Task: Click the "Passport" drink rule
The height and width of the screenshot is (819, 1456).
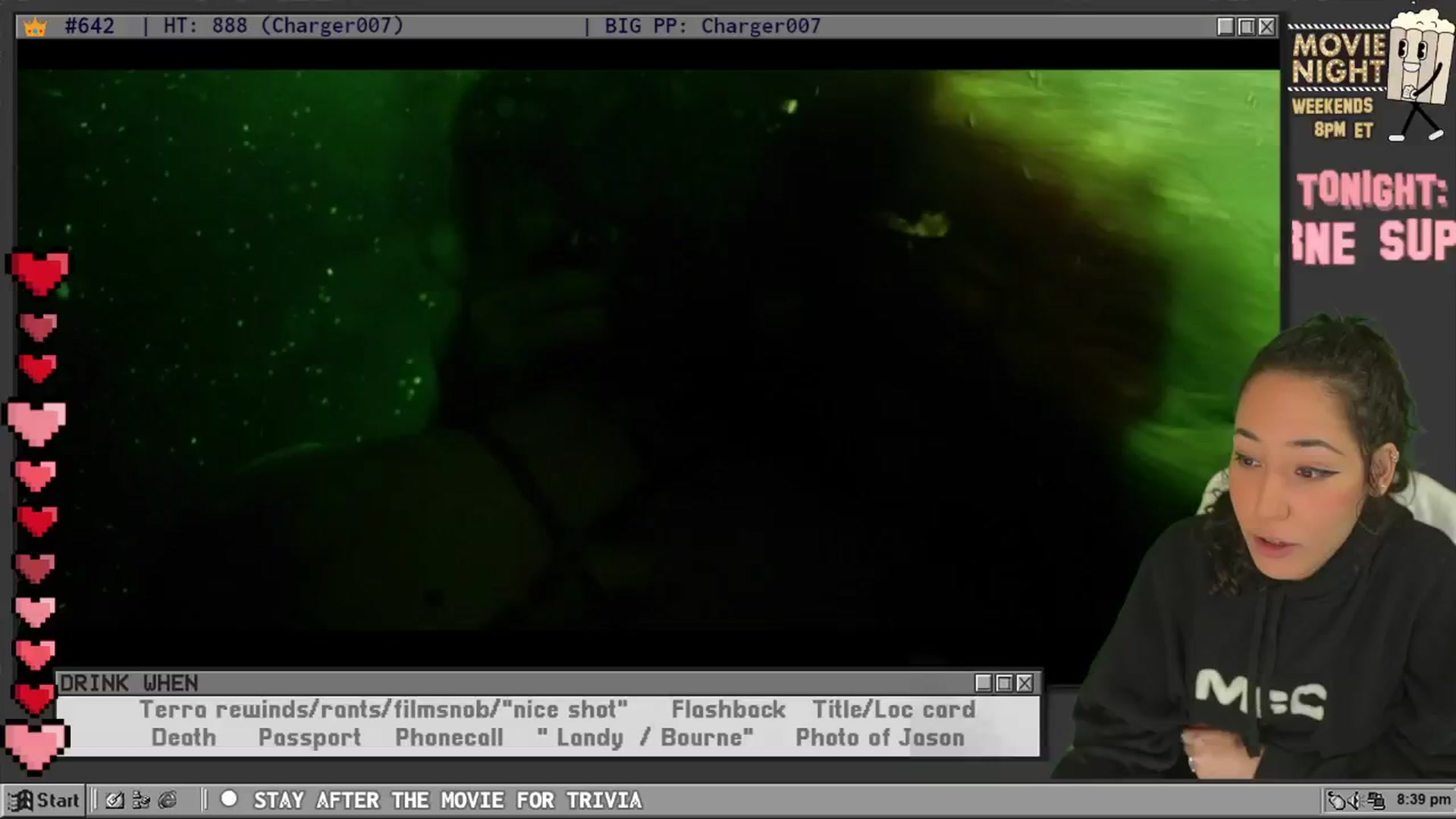Action: coord(309,737)
